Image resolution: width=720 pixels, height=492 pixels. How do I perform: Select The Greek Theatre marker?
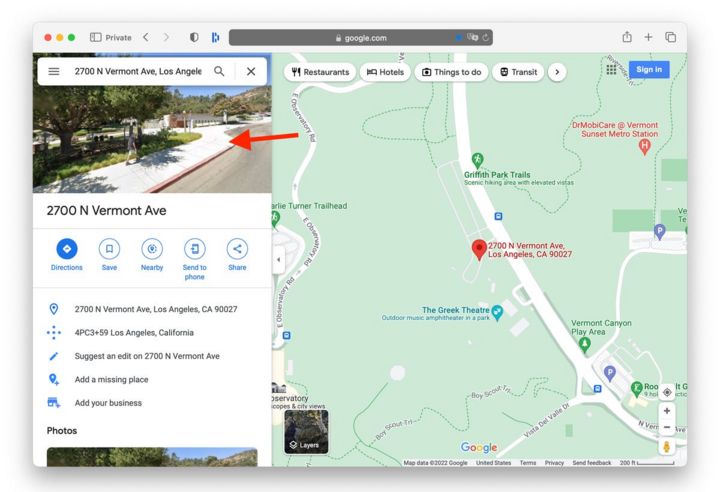coord(497,312)
